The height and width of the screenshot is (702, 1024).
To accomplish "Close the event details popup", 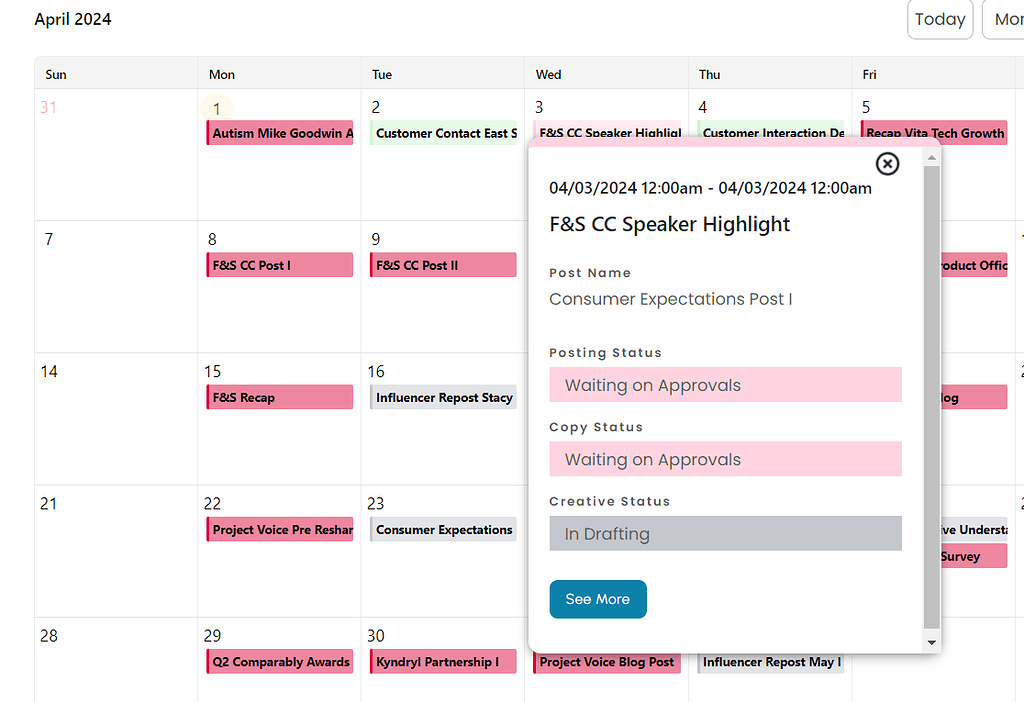I will [x=887, y=163].
